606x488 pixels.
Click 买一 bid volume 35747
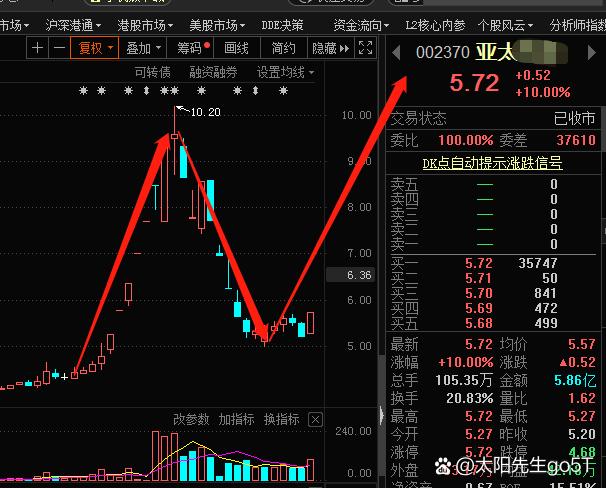[x=538, y=263]
